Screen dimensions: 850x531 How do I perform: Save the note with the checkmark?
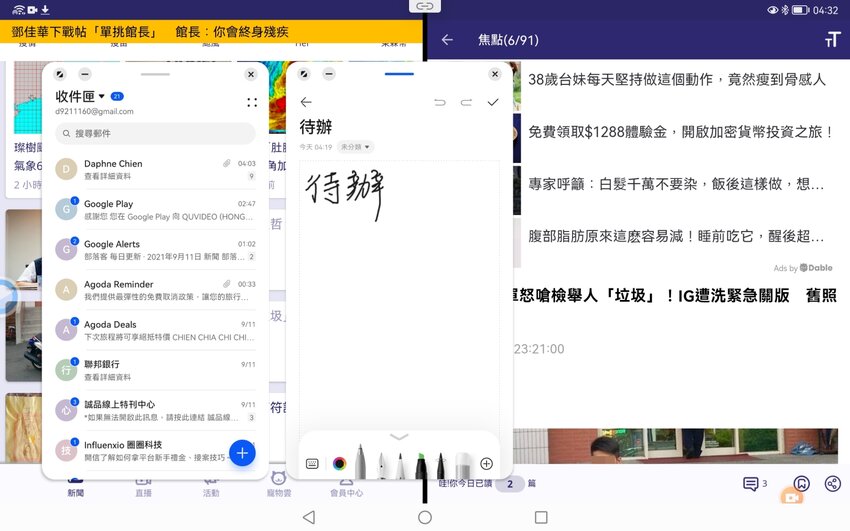coord(493,102)
